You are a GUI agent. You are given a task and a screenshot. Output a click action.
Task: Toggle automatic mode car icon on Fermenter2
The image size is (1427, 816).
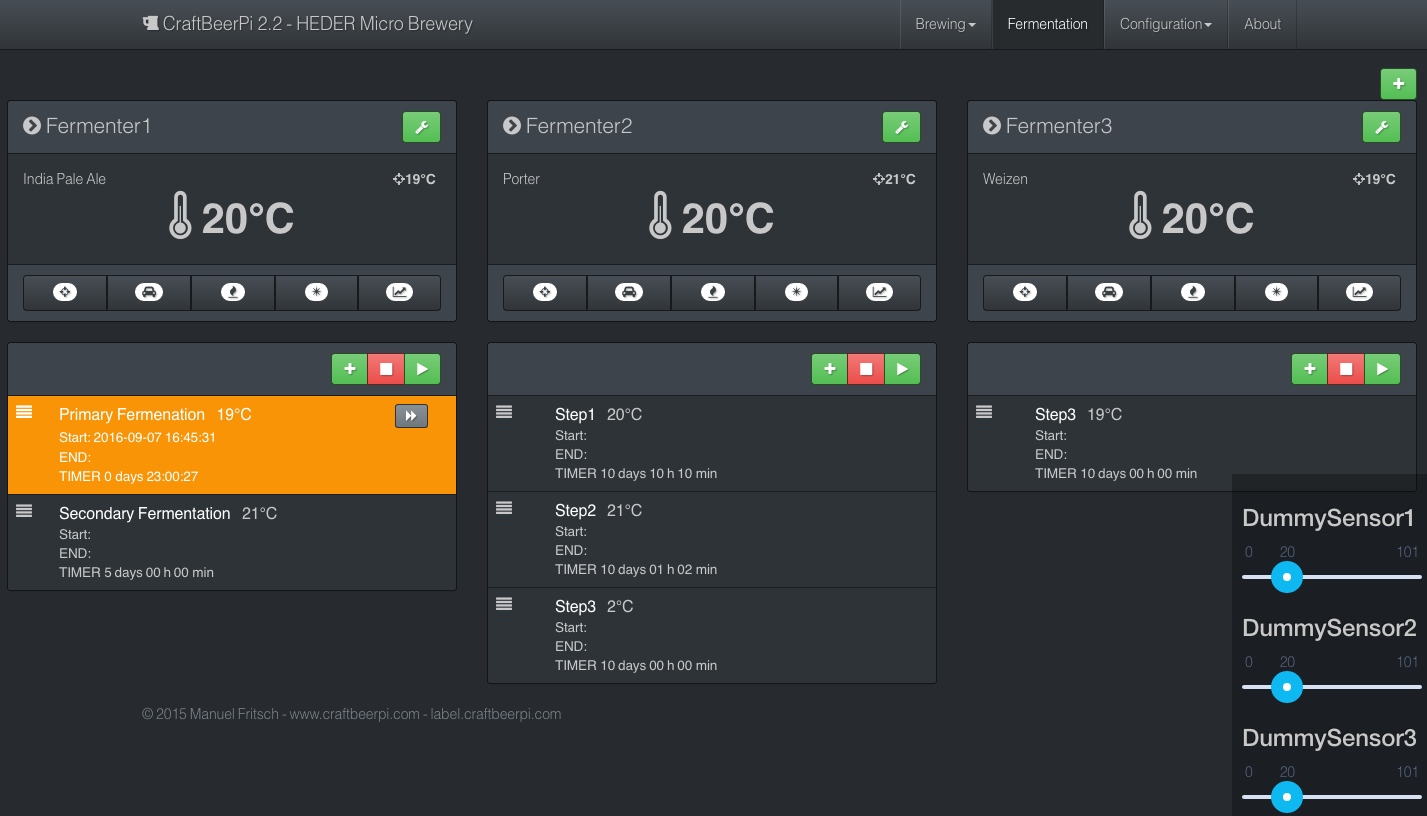629,292
